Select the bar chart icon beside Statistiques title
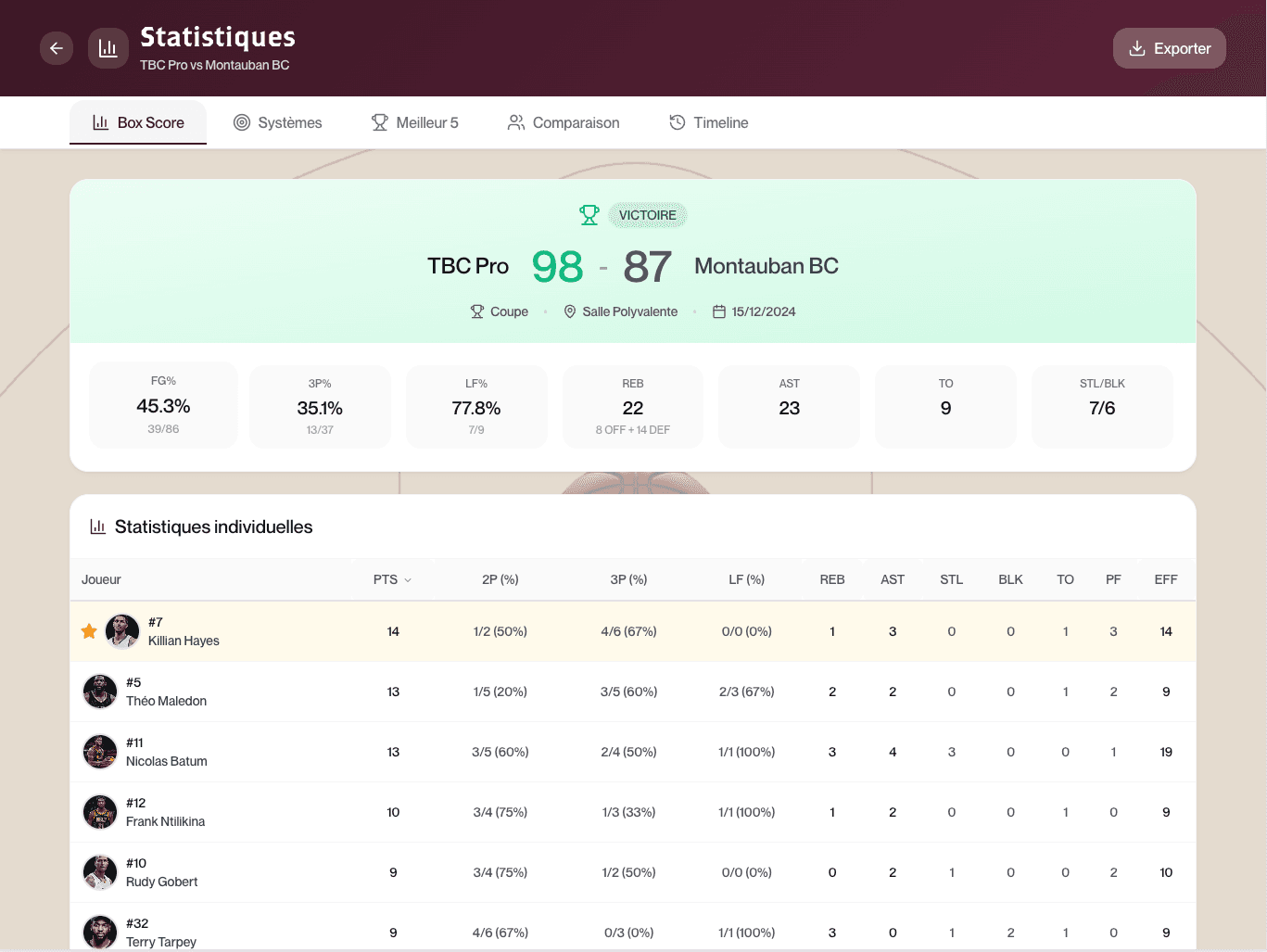The width and height of the screenshot is (1267, 952). (x=108, y=47)
